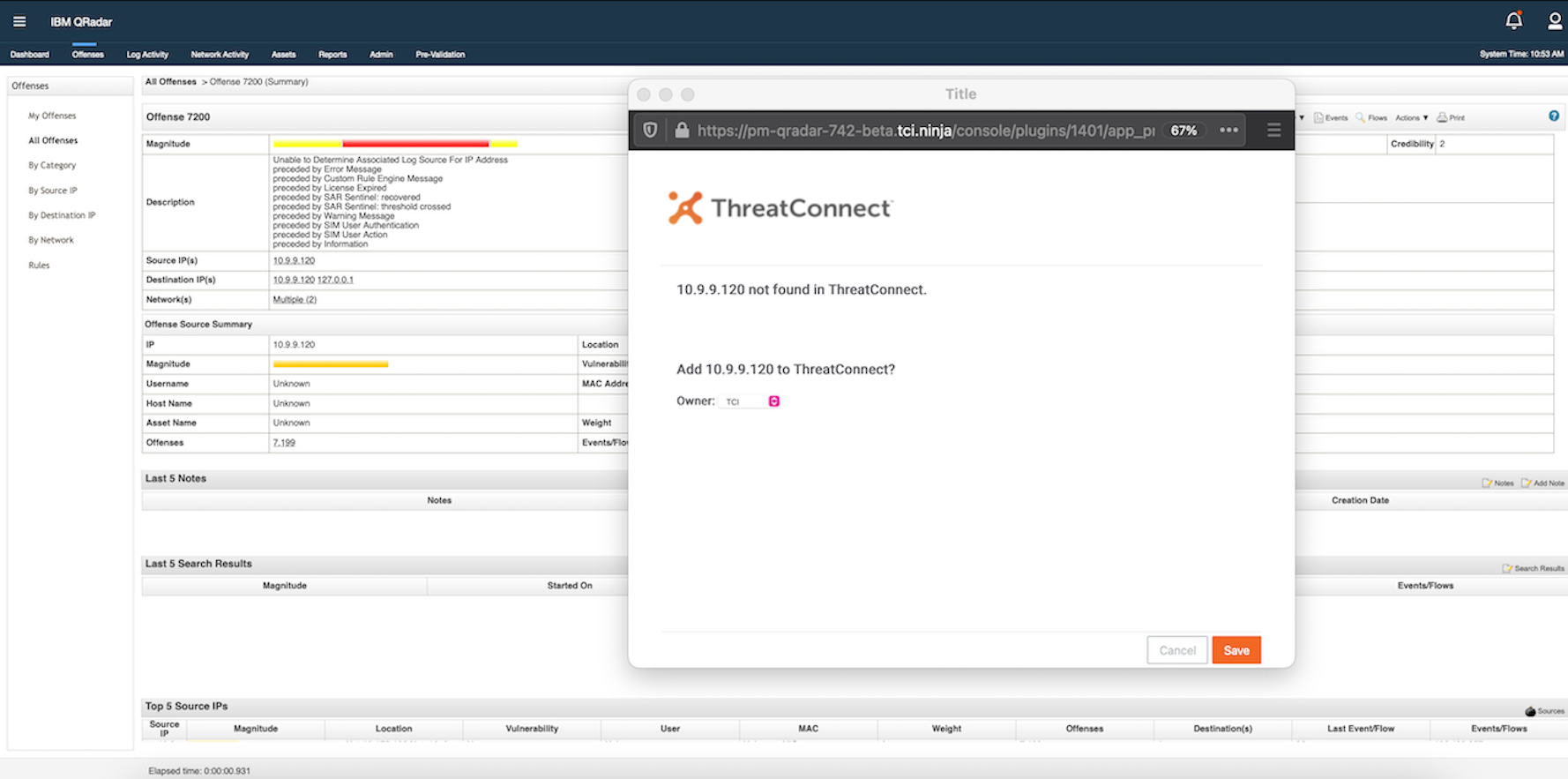
Task: Click the padlock site security icon
Action: pyautogui.click(x=682, y=131)
